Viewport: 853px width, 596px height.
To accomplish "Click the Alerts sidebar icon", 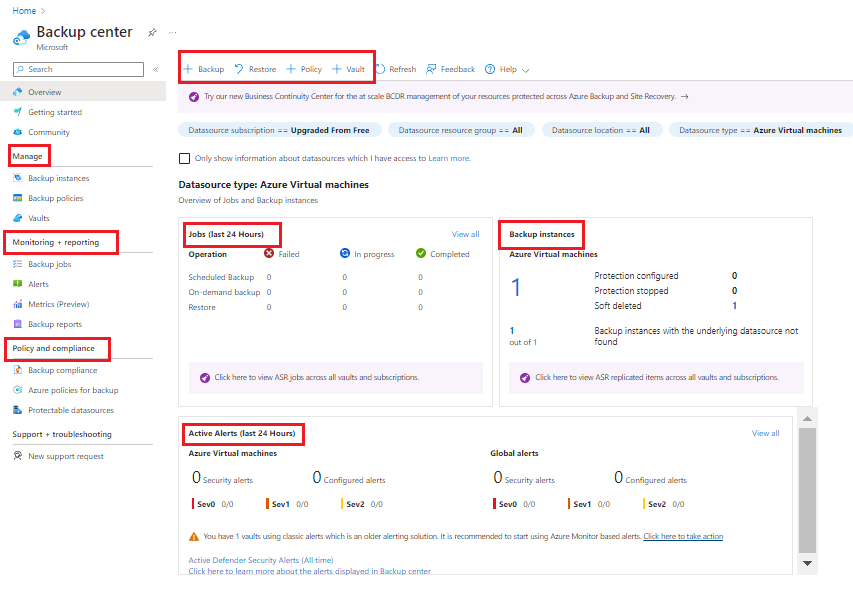I will click(17, 284).
